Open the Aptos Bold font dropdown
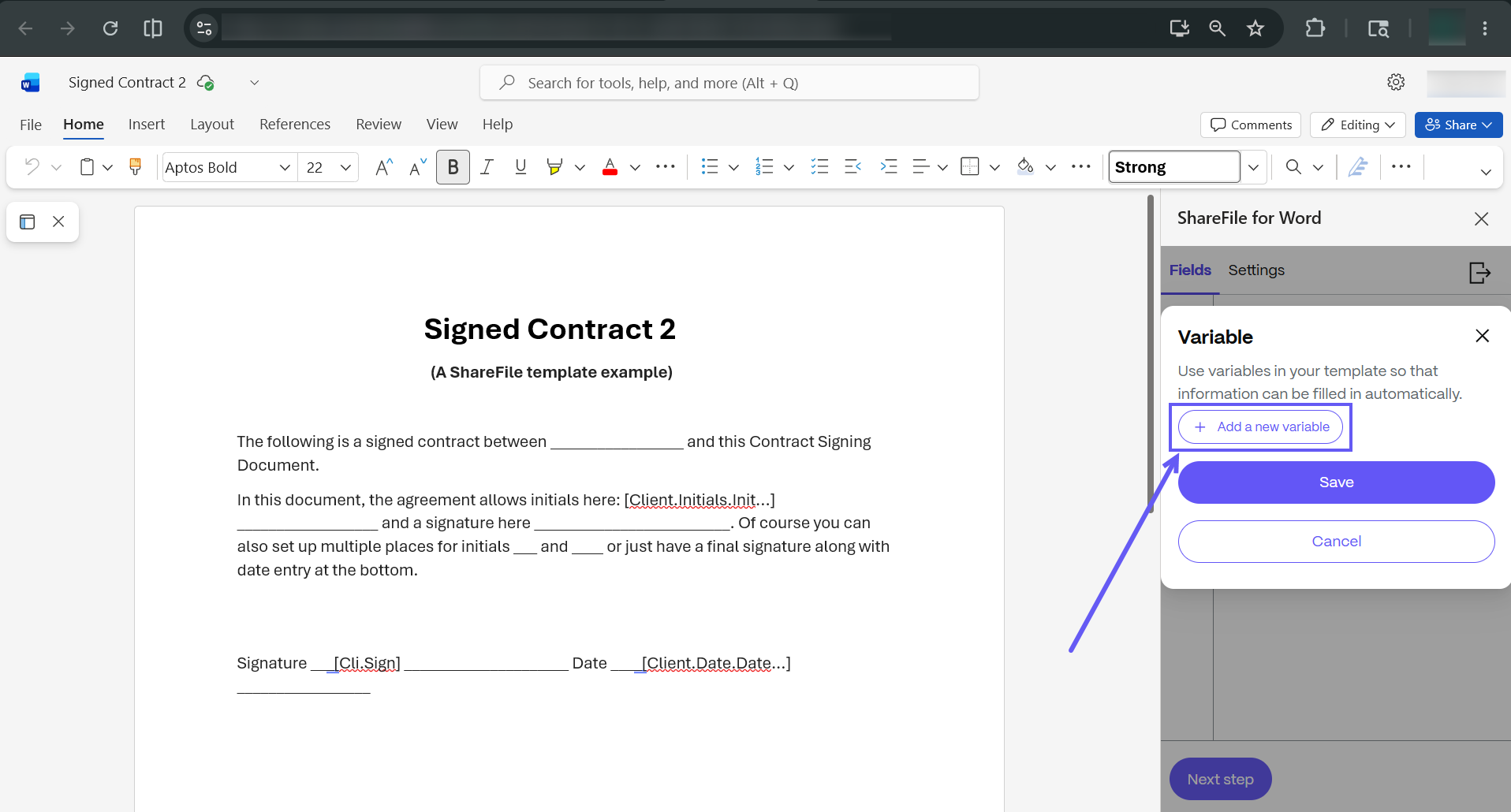This screenshot has width=1511, height=812. (285, 167)
